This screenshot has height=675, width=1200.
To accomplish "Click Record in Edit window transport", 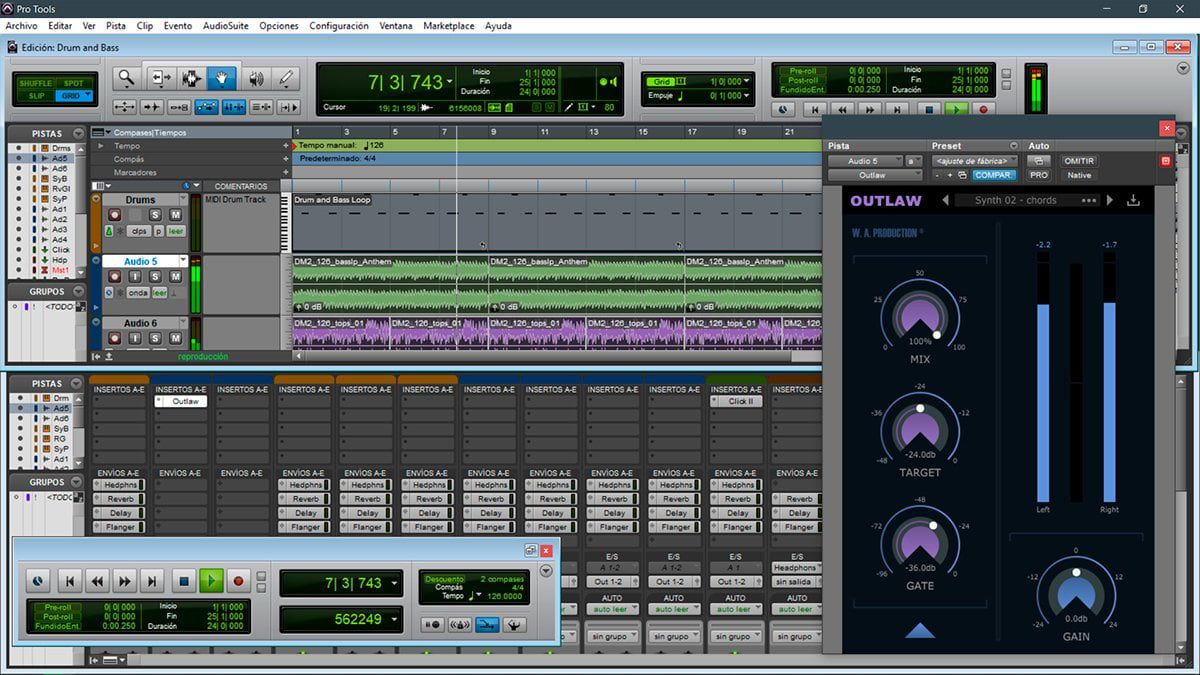I will point(982,110).
